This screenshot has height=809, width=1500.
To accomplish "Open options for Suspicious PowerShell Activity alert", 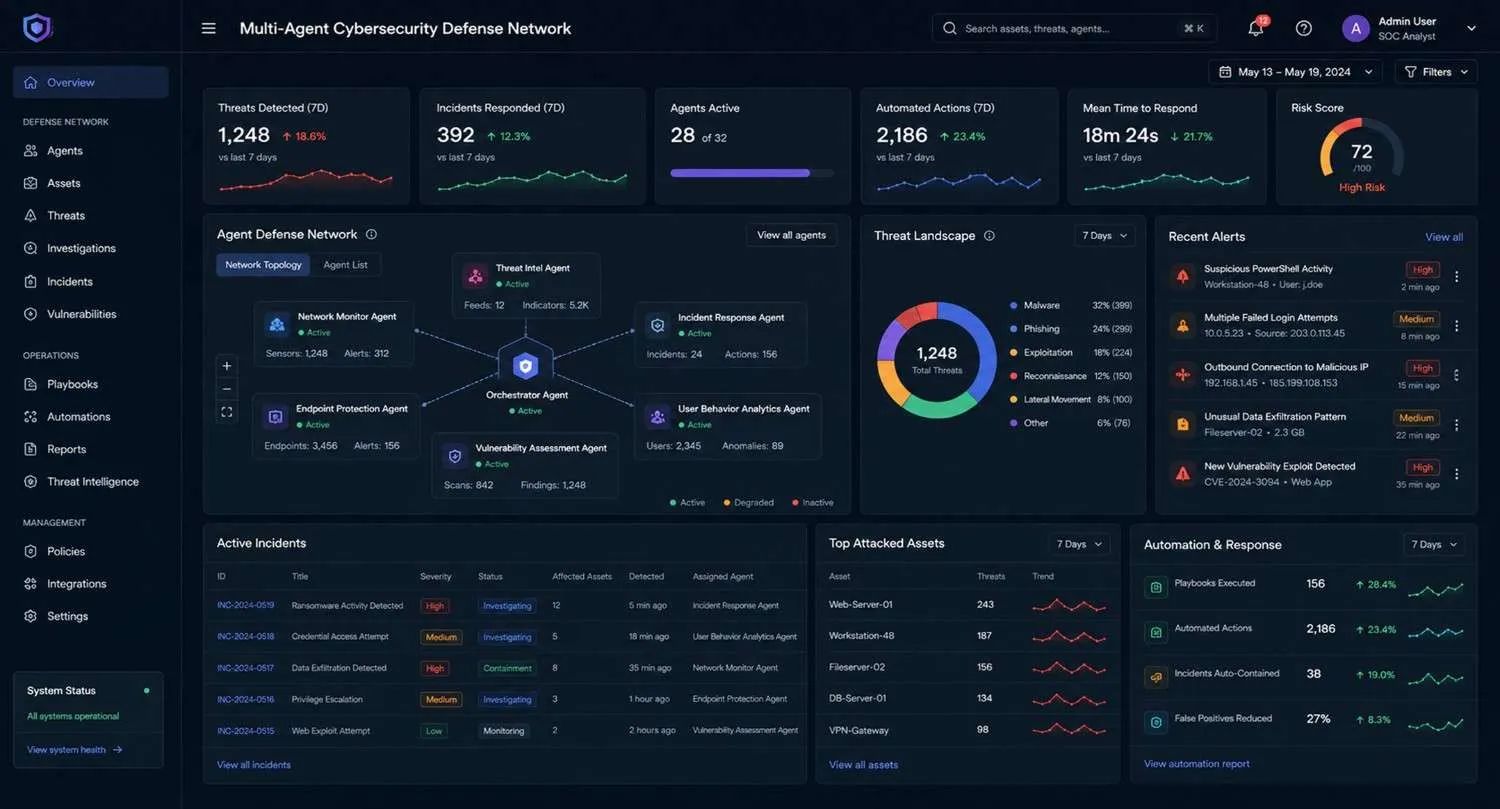I will coord(1457,277).
